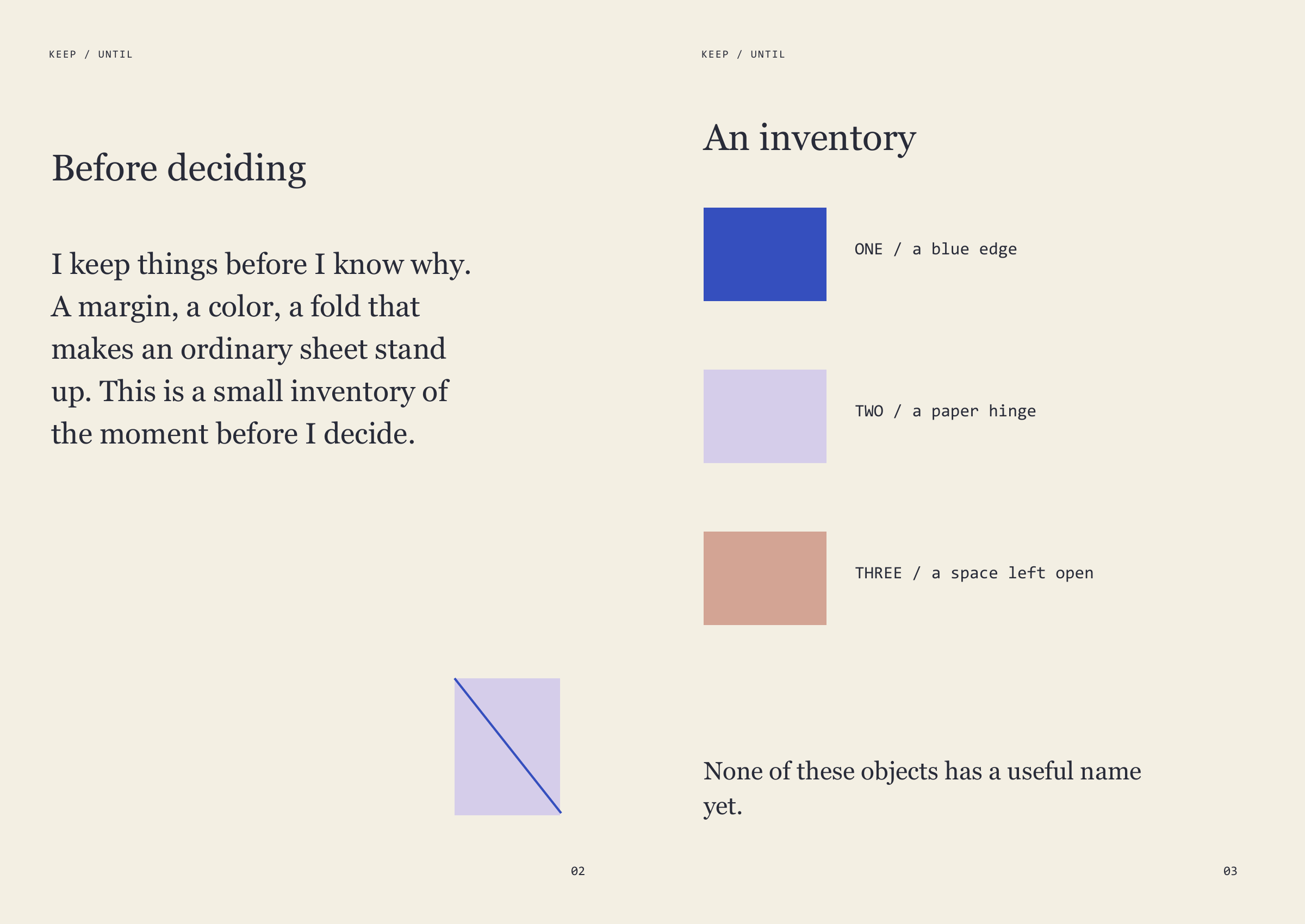Click the blue diagonal line graphic
Screen dimensions: 1305x924
pyautogui.click(x=508, y=745)
